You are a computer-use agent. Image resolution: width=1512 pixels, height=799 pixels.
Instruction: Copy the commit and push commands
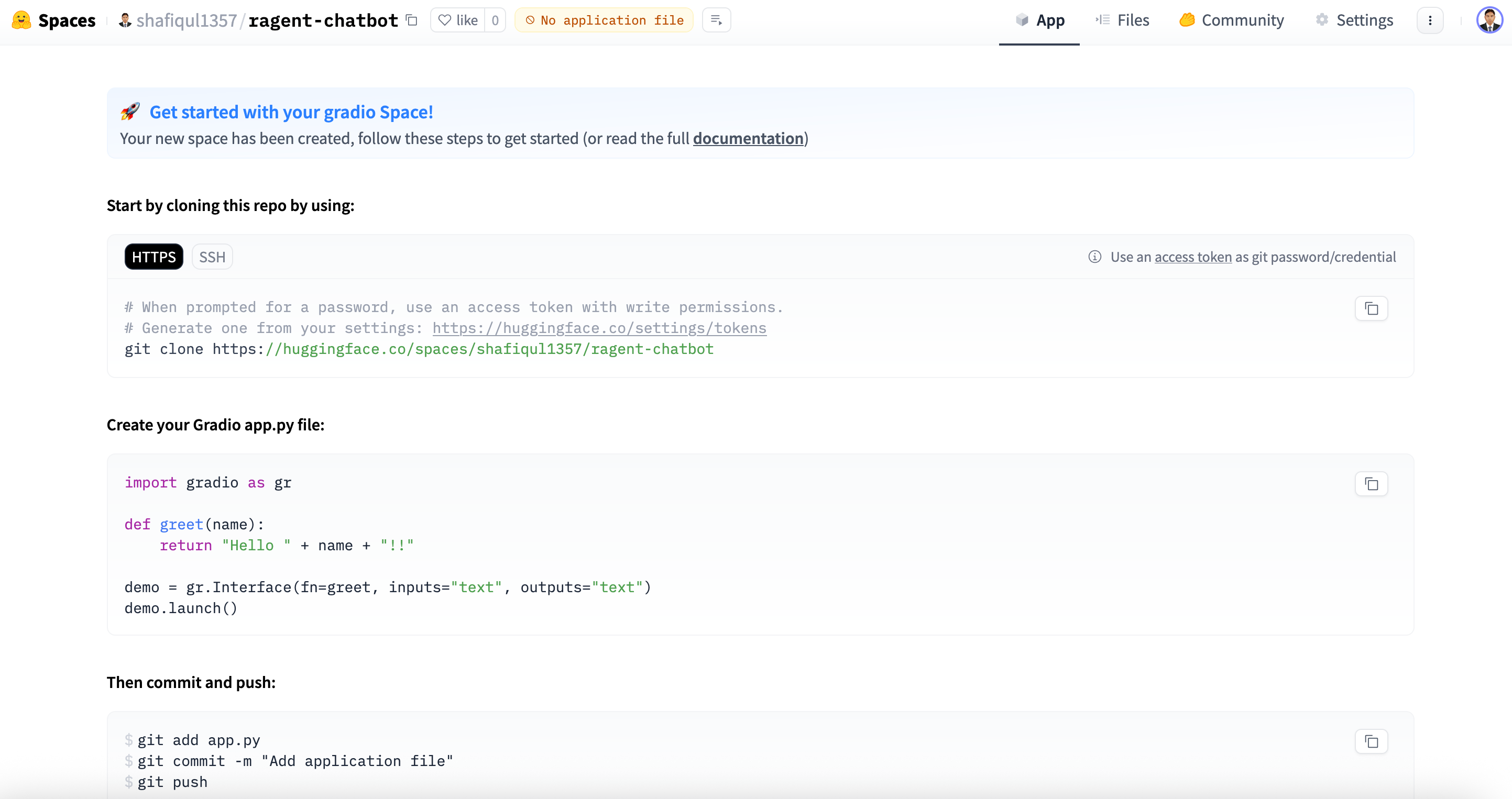pos(1371,741)
